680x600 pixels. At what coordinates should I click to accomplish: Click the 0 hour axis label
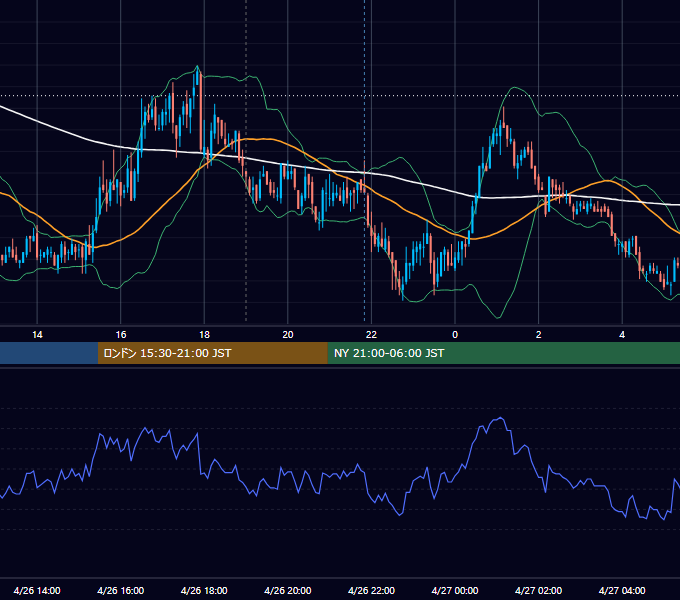coord(455,335)
